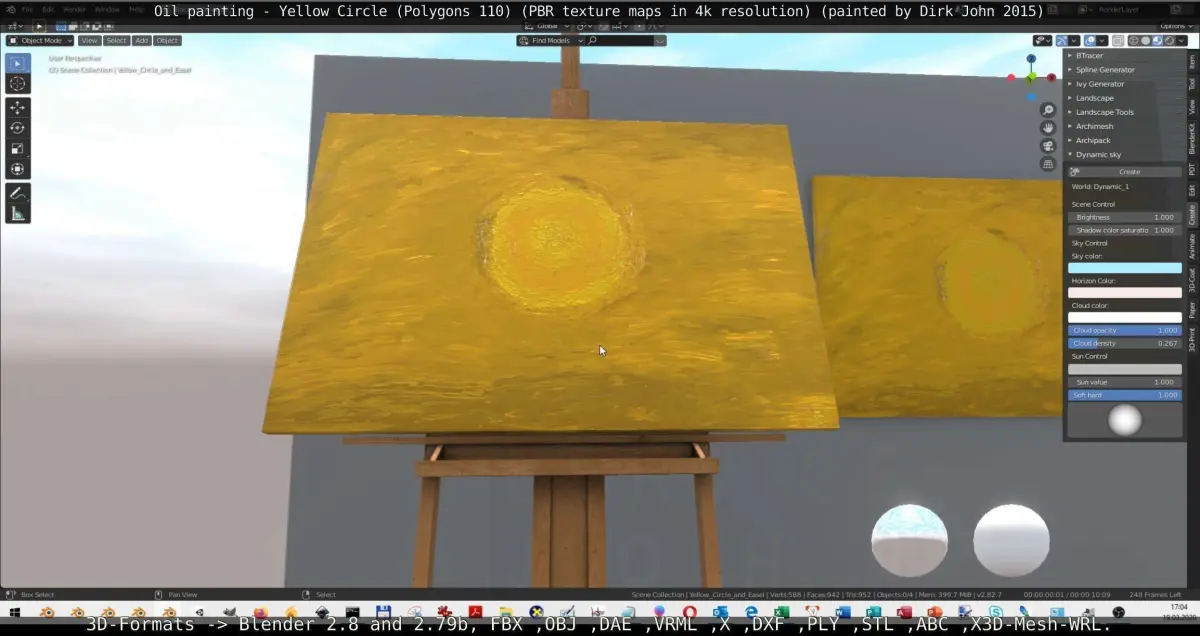Click the zoom magnifier viewport gizmo
This screenshot has height=636, width=1200.
tap(1048, 110)
